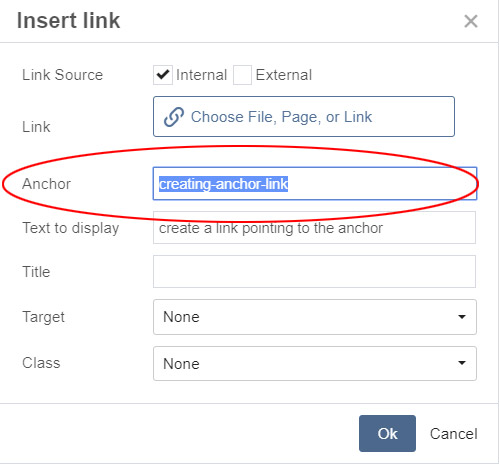Select the highlighted creating-anchor-link text

(x=223, y=184)
